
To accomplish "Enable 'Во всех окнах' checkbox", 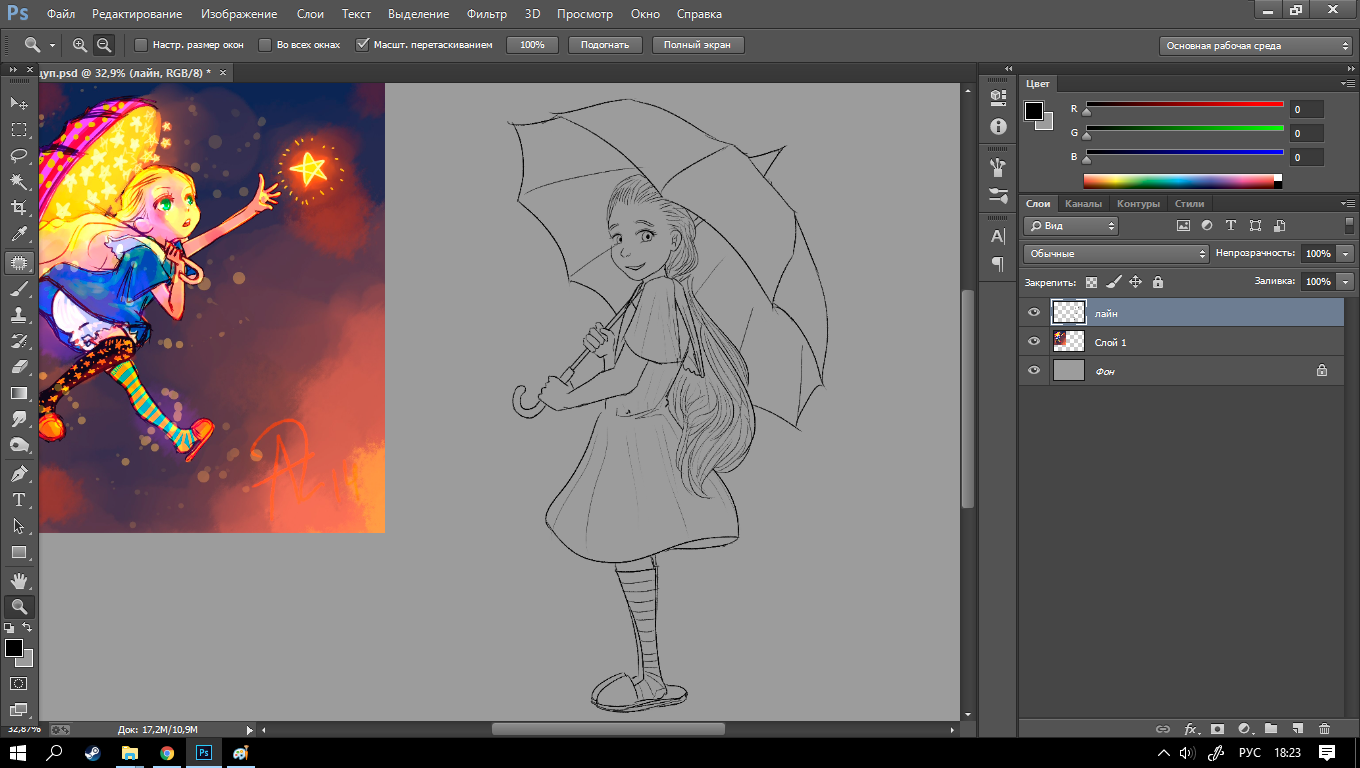I will 265,45.
